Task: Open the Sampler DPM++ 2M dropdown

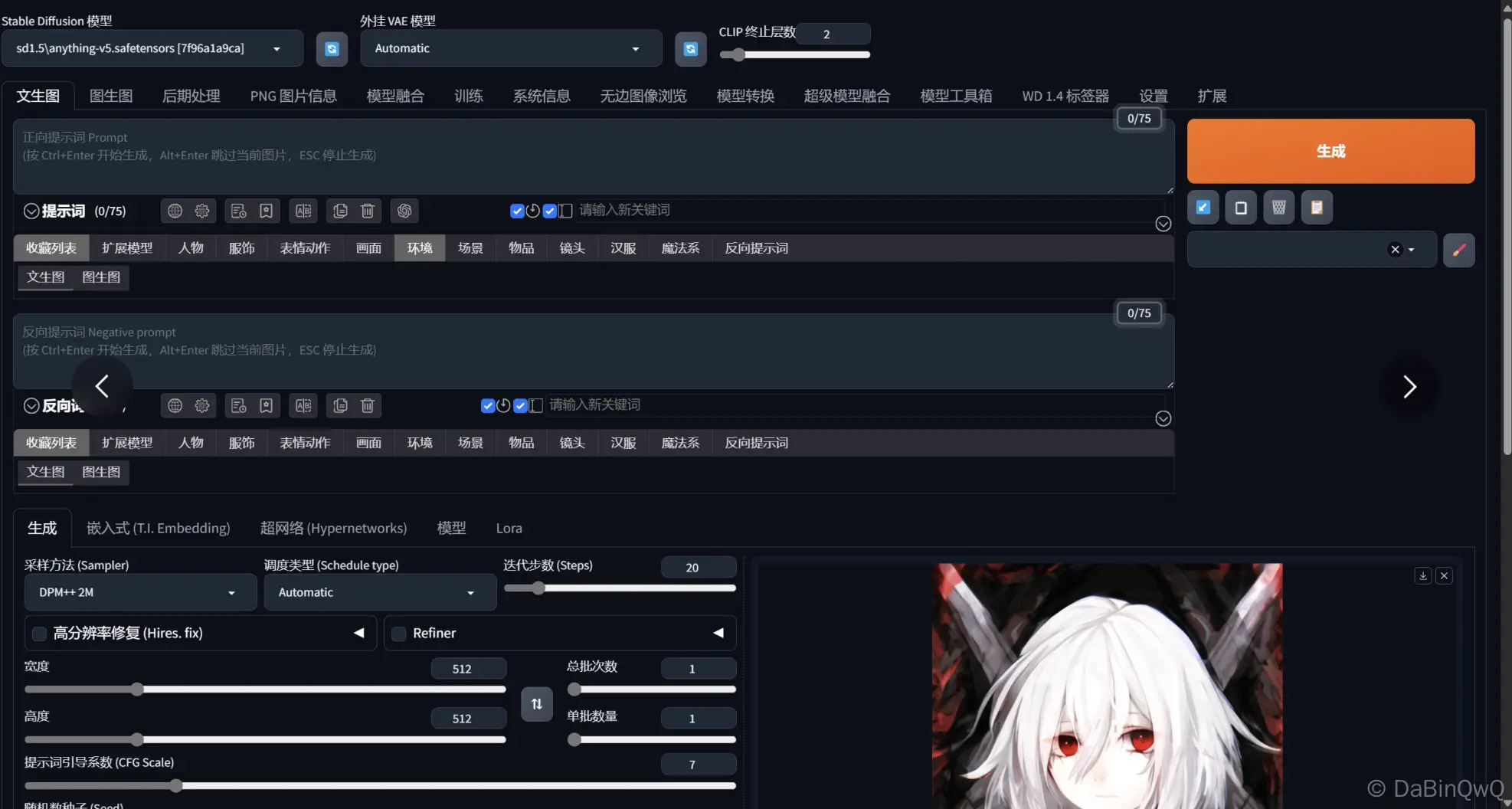Action: click(141, 593)
